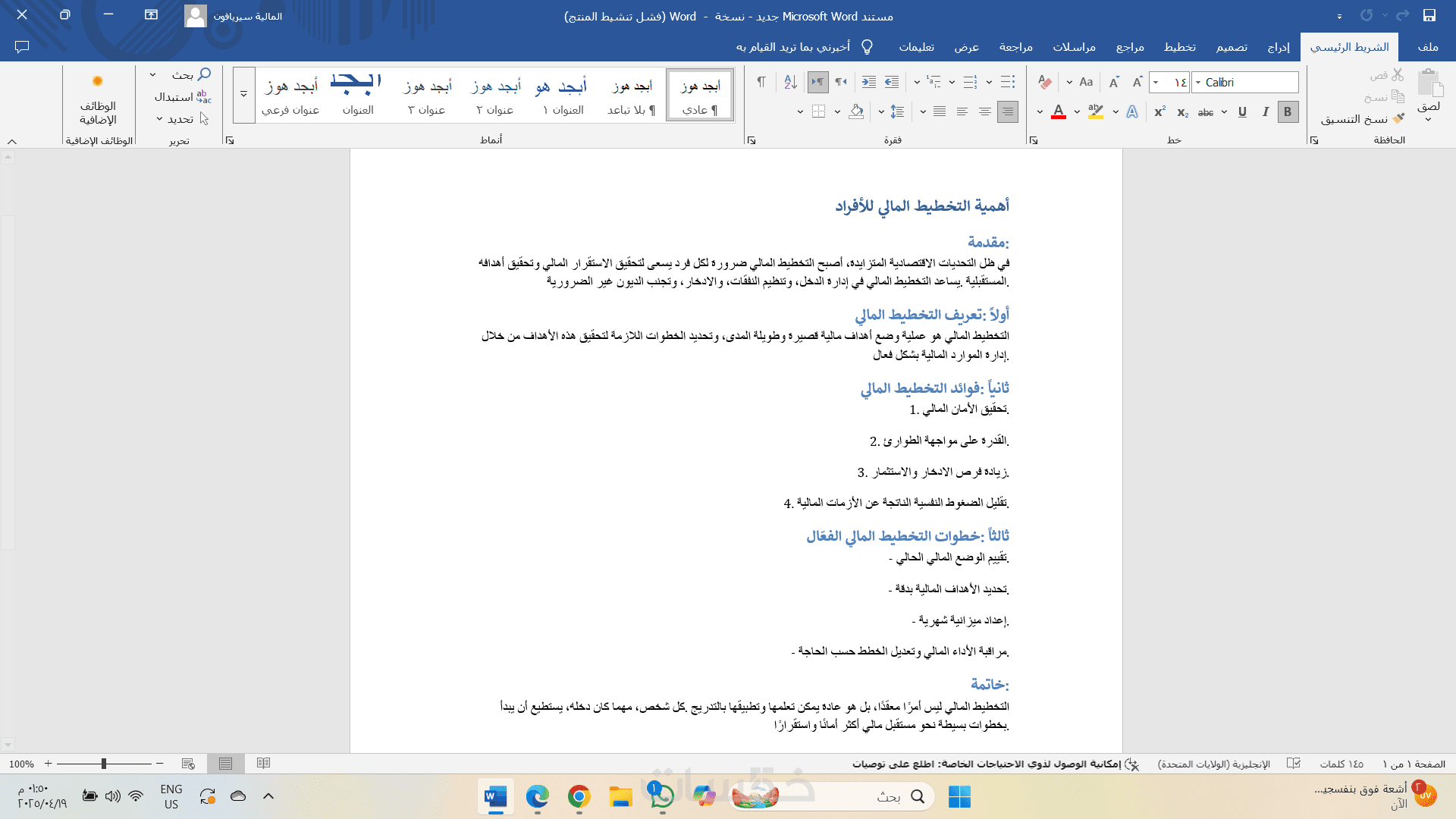Click the استبدال (Replace) button
Viewport: 1456px width, 819px height.
182,97
